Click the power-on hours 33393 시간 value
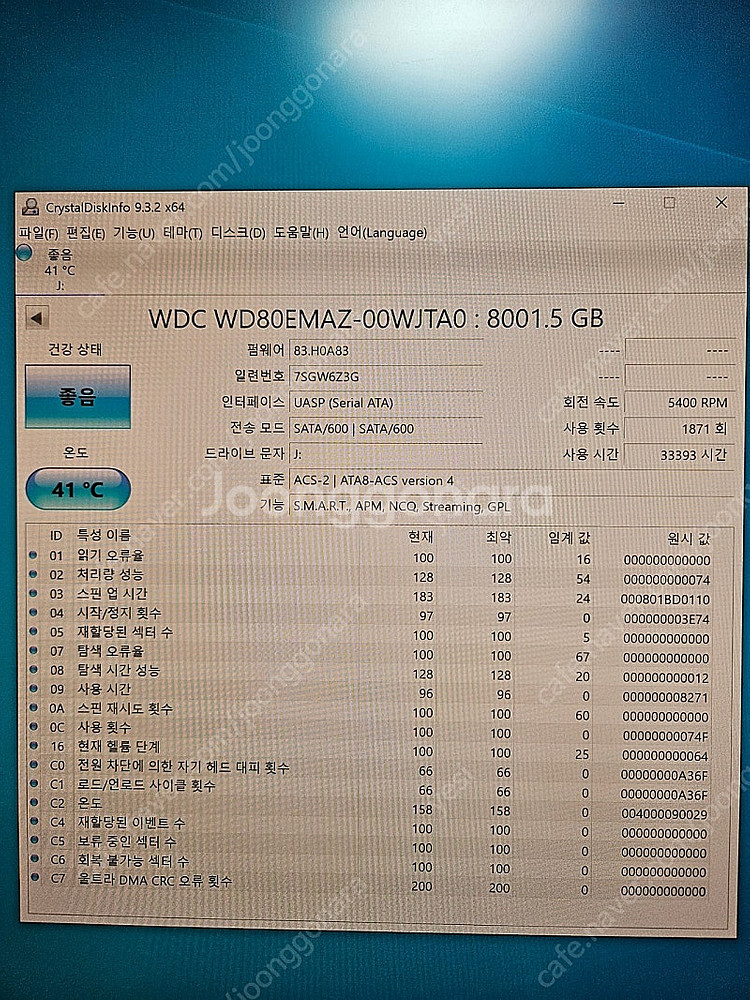Image resolution: width=750 pixels, height=1000 pixels. coord(679,455)
